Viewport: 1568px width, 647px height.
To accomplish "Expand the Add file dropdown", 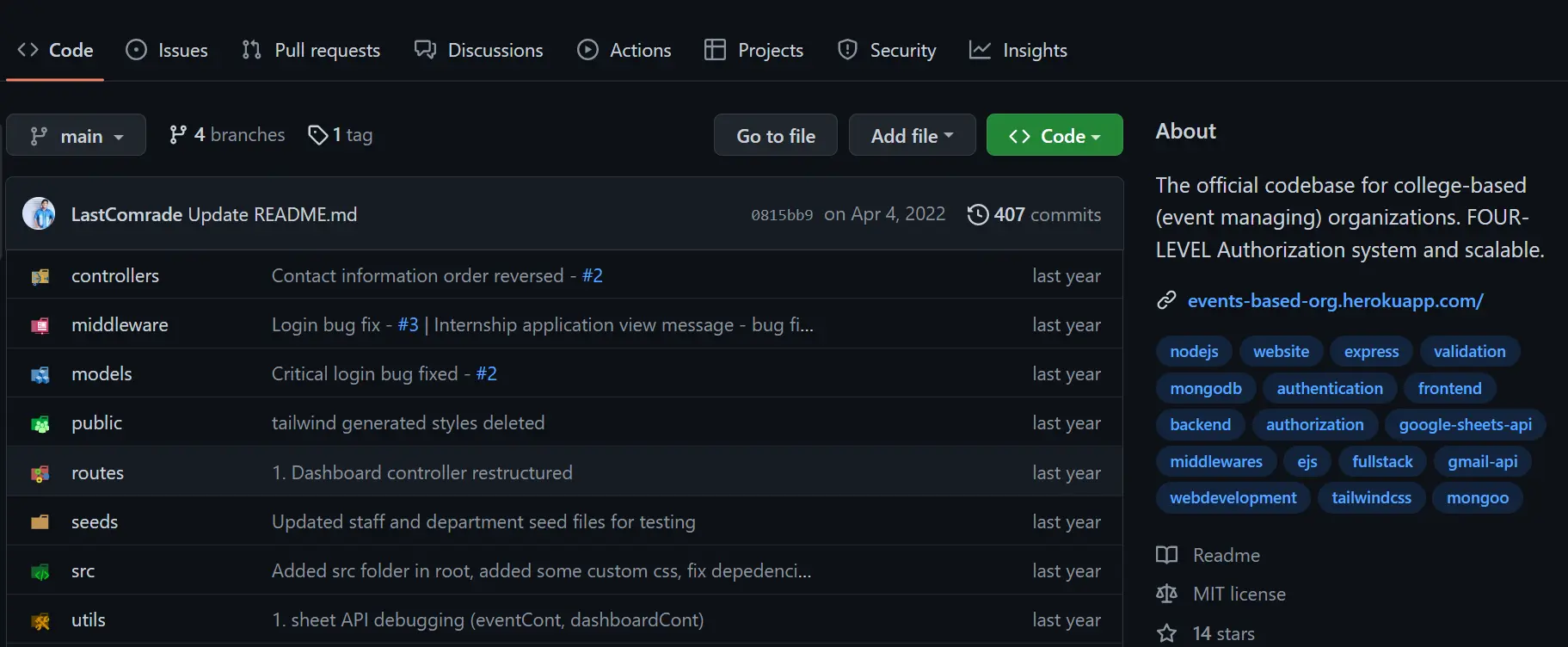I will (x=912, y=136).
